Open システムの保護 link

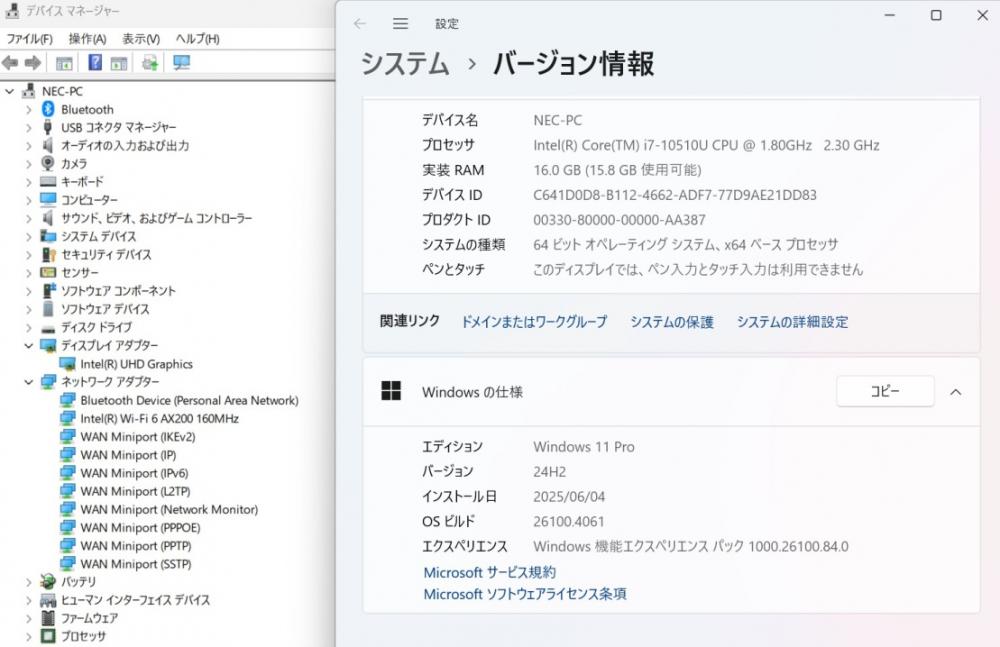pos(672,322)
